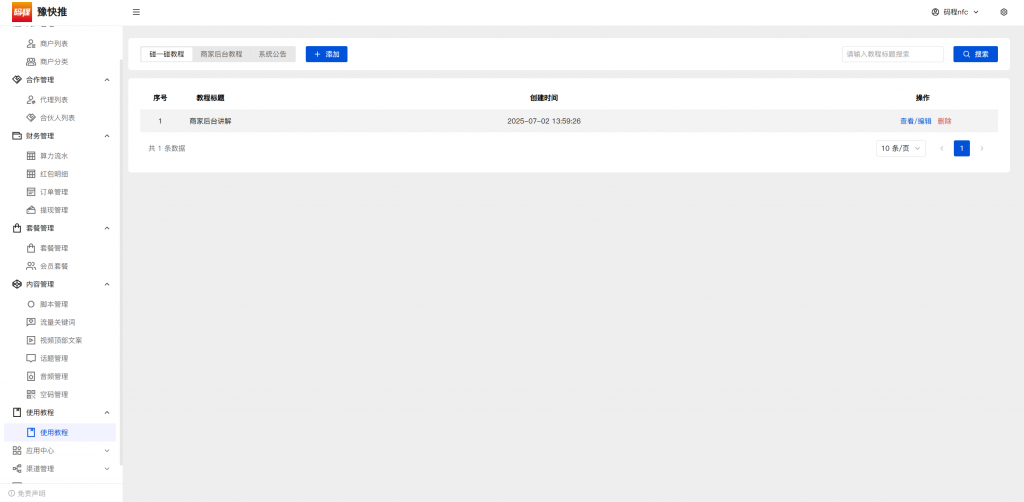Open 流量关键词 page
Image resolution: width=1024 pixels, height=502 pixels.
pos(57,322)
